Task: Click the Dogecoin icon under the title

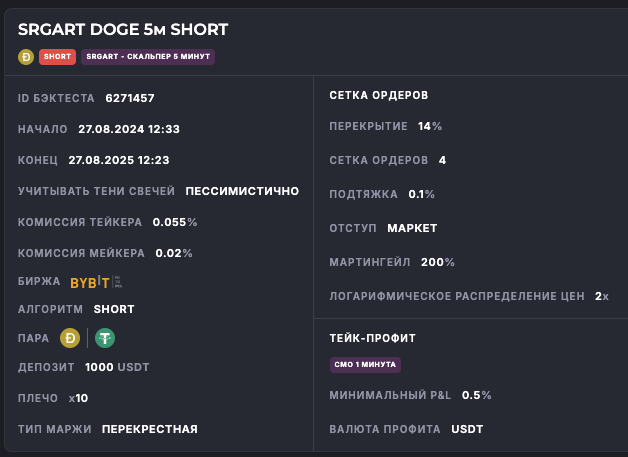Action: pos(26,56)
